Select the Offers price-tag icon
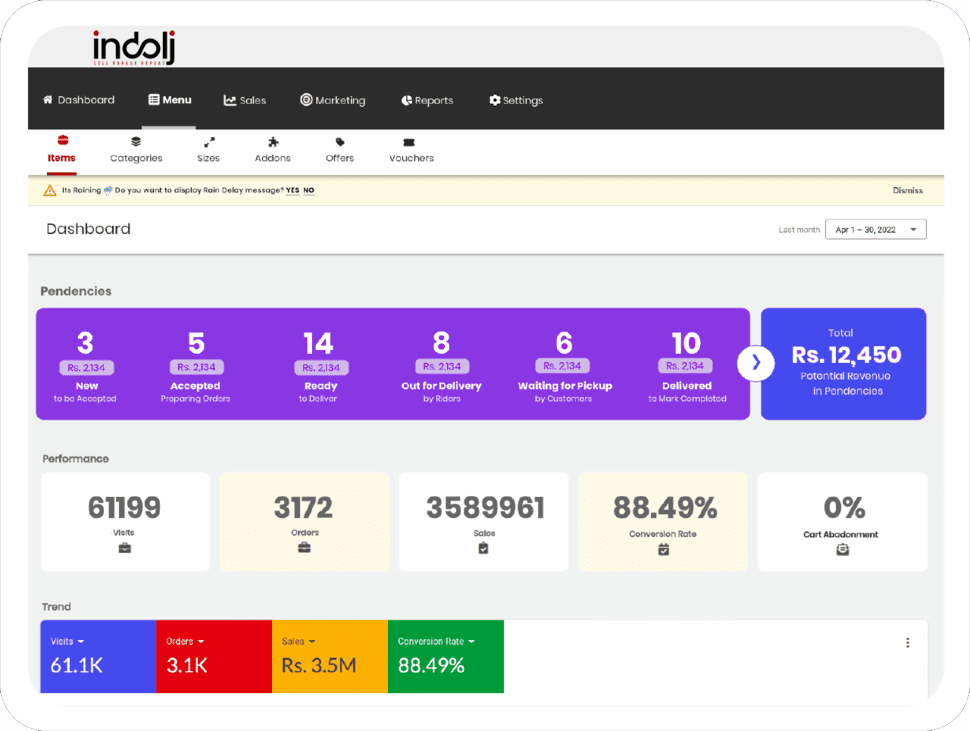This screenshot has height=731, width=970. tap(339, 143)
